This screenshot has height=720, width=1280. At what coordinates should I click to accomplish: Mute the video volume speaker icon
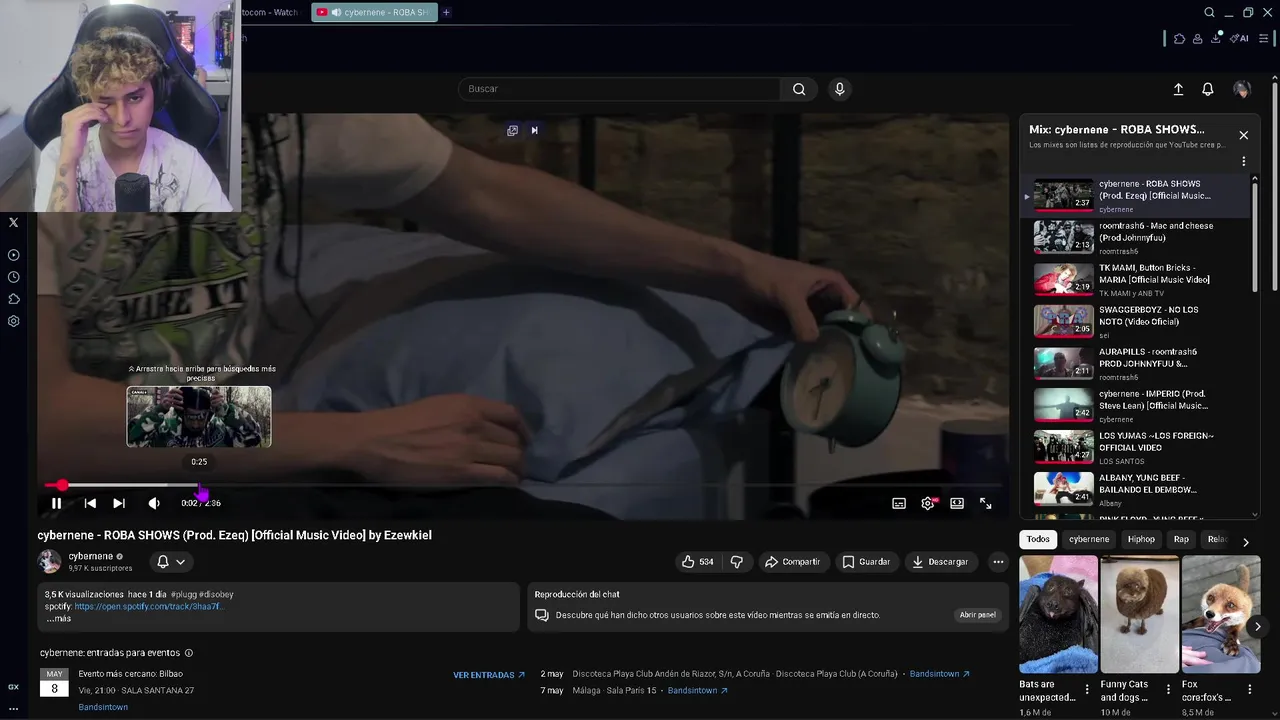154,503
